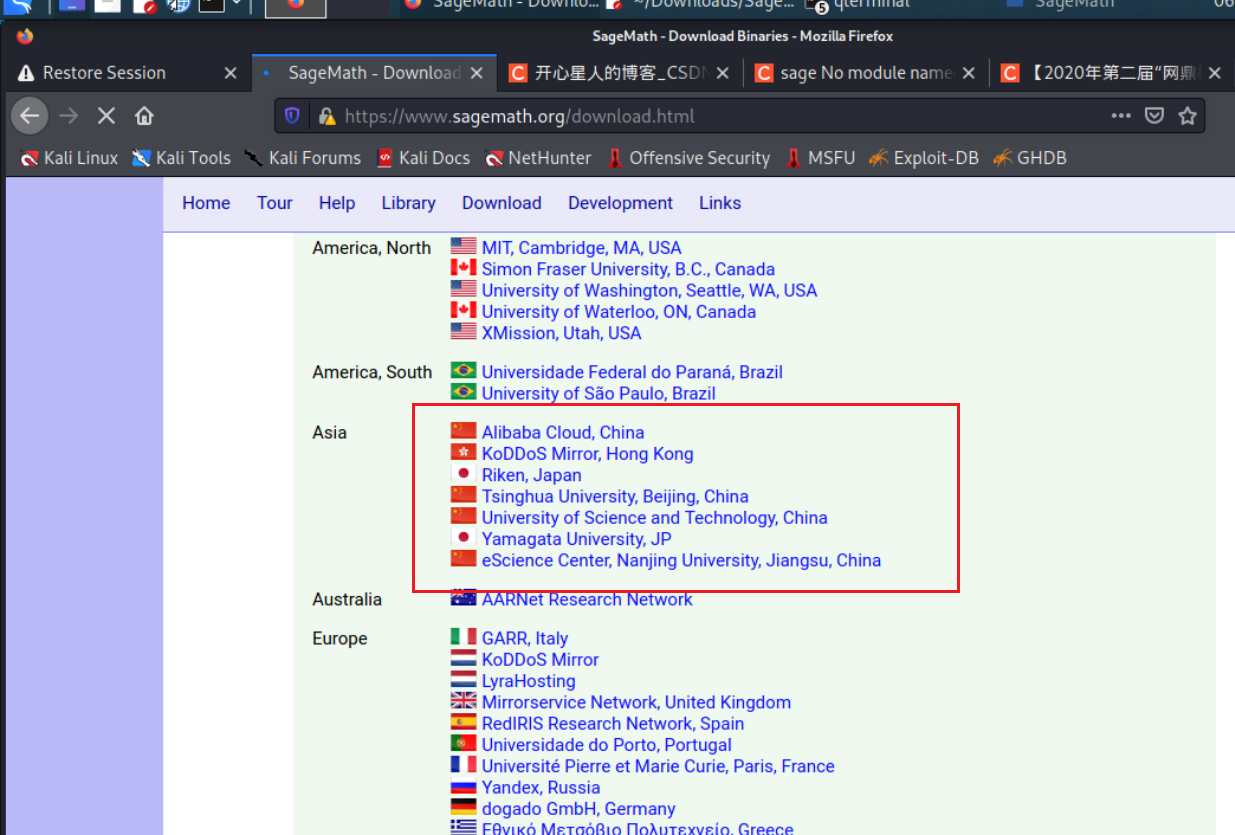Select the SageMath - Download tab
This screenshot has width=1235, height=835.
(372, 73)
